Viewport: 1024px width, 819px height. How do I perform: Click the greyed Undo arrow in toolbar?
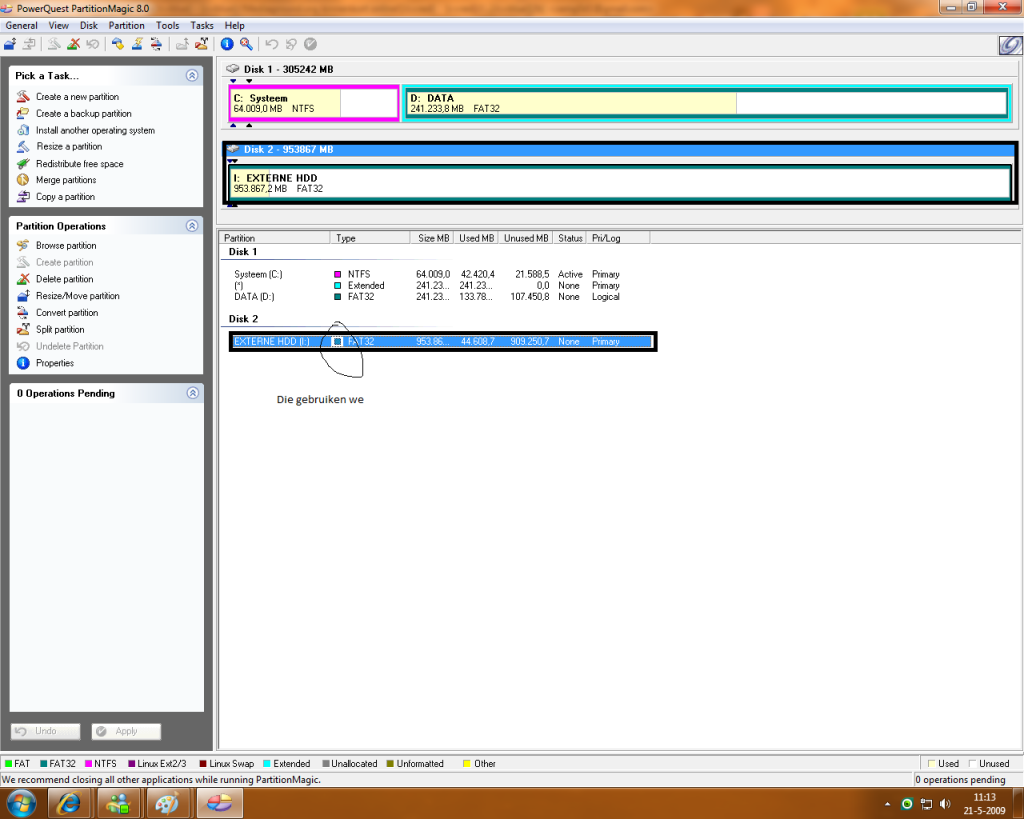click(272, 44)
